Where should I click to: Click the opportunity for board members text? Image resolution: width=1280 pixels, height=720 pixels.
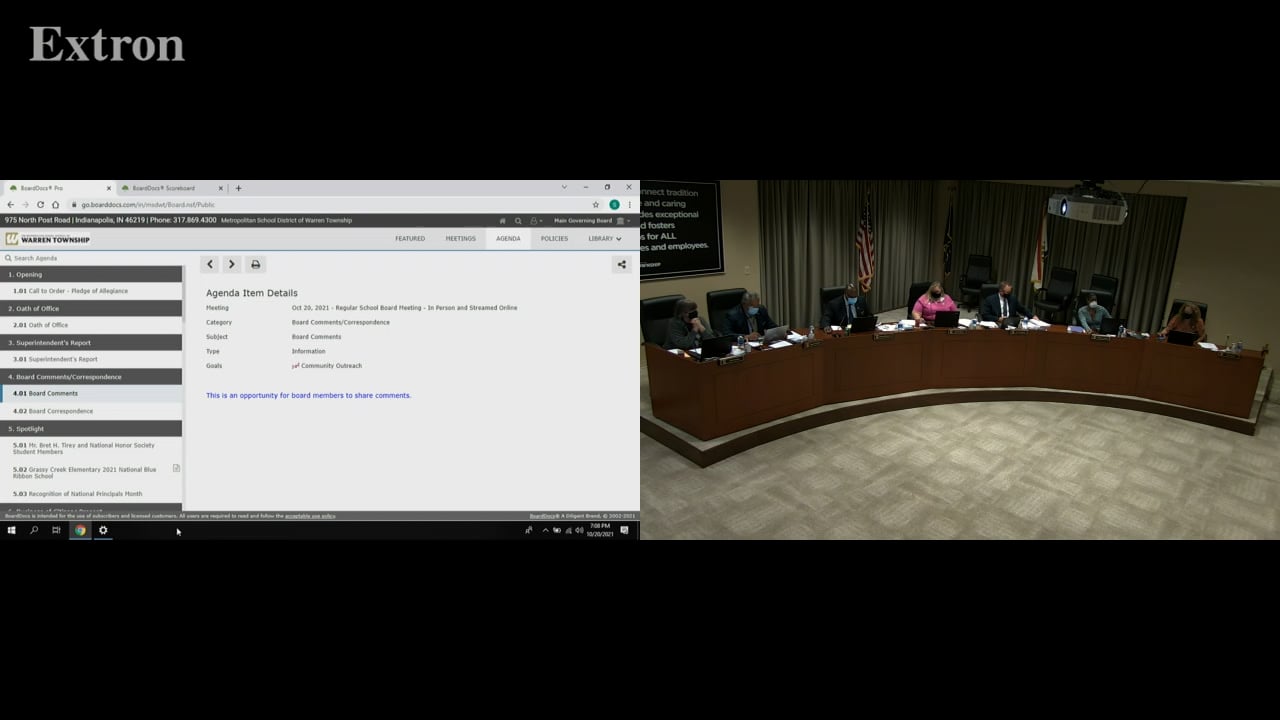coord(308,395)
